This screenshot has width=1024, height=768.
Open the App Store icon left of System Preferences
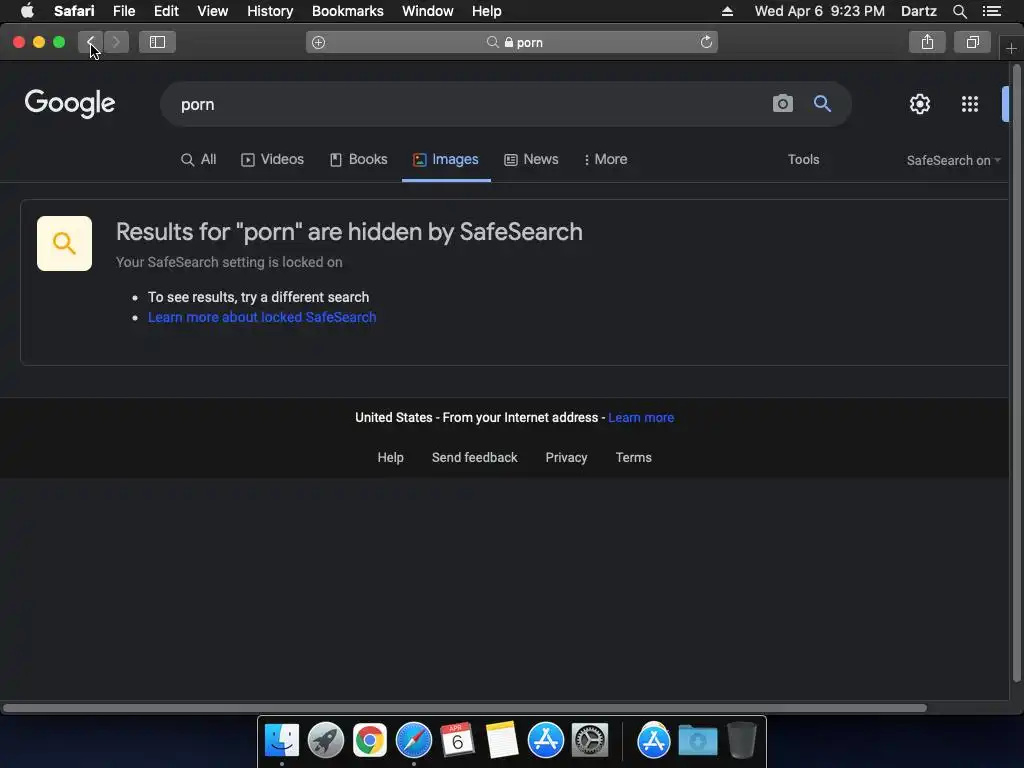(545, 741)
